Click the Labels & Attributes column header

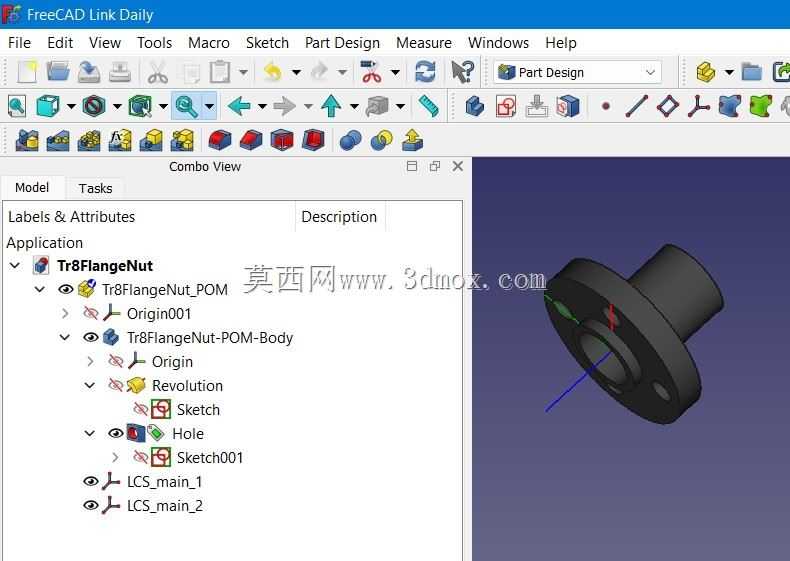click(x=72, y=217)
